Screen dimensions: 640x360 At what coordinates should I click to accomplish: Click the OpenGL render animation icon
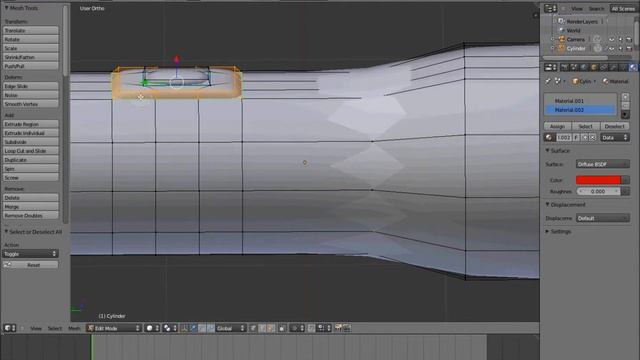tap(347, 328)
